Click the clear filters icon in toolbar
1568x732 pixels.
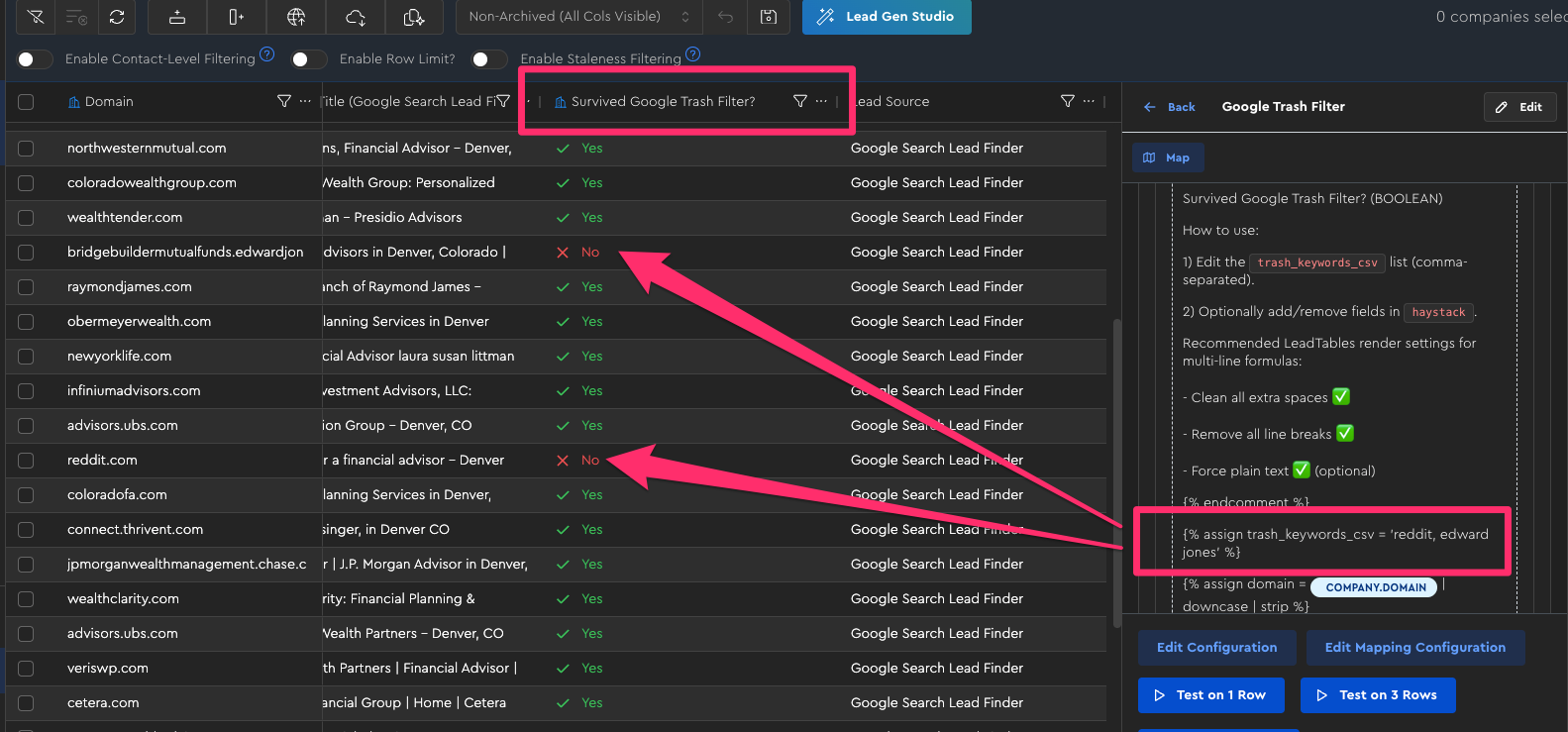click(x=36, y=17)
